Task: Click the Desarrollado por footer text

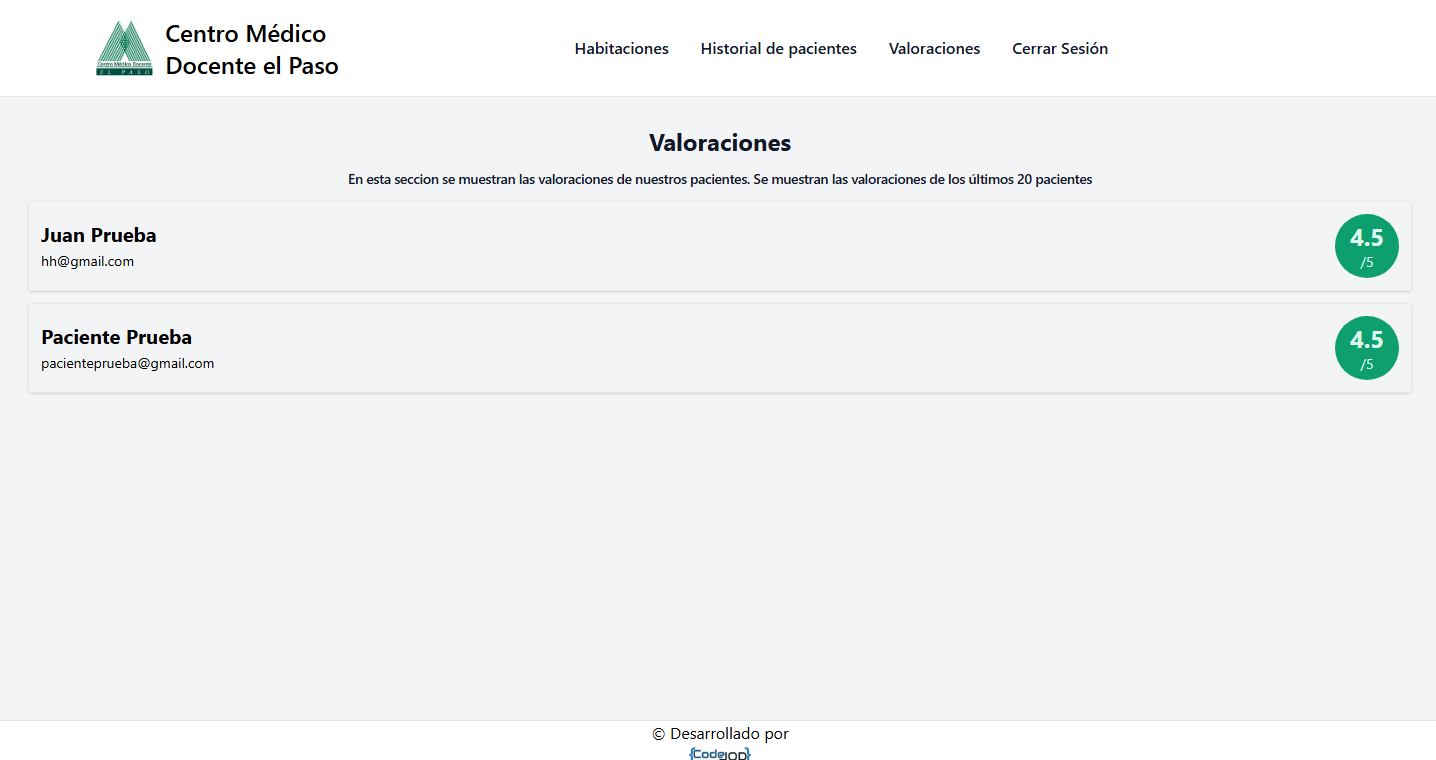Action: click(x=720, y=734)
